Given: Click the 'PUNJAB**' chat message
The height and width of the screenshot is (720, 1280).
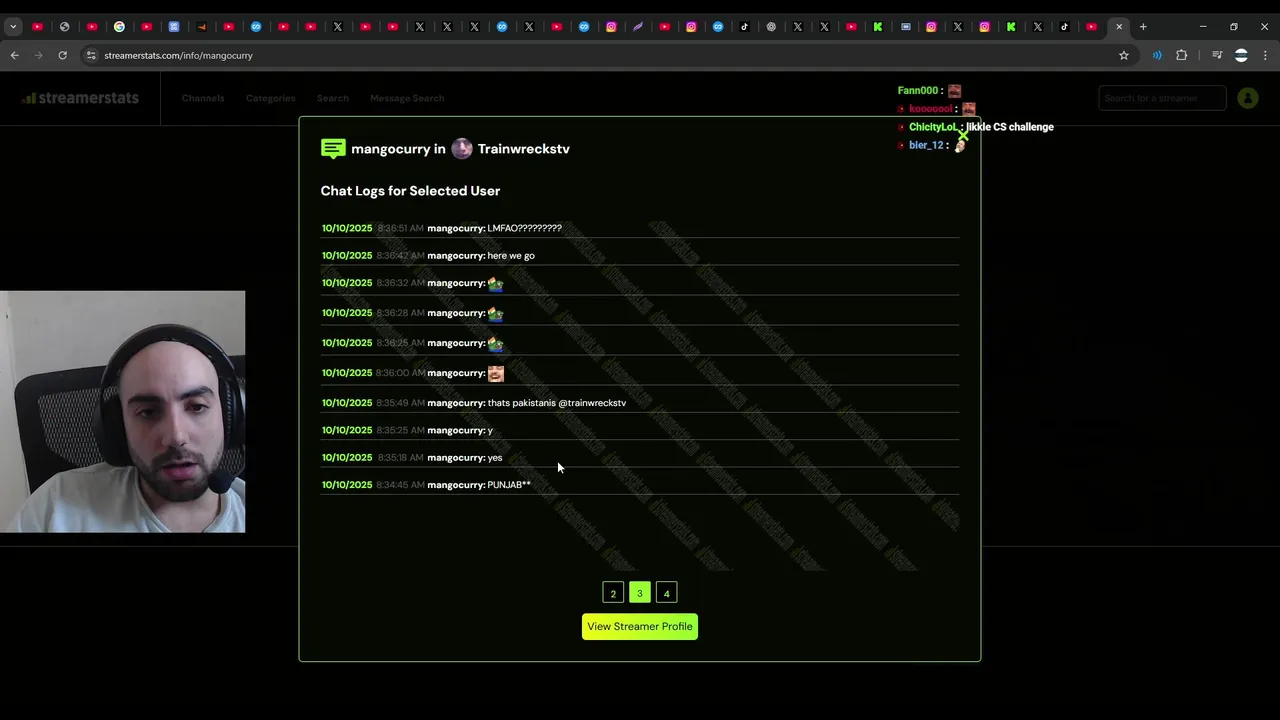Looking at the screenshot, I should (x=509, y=485).
